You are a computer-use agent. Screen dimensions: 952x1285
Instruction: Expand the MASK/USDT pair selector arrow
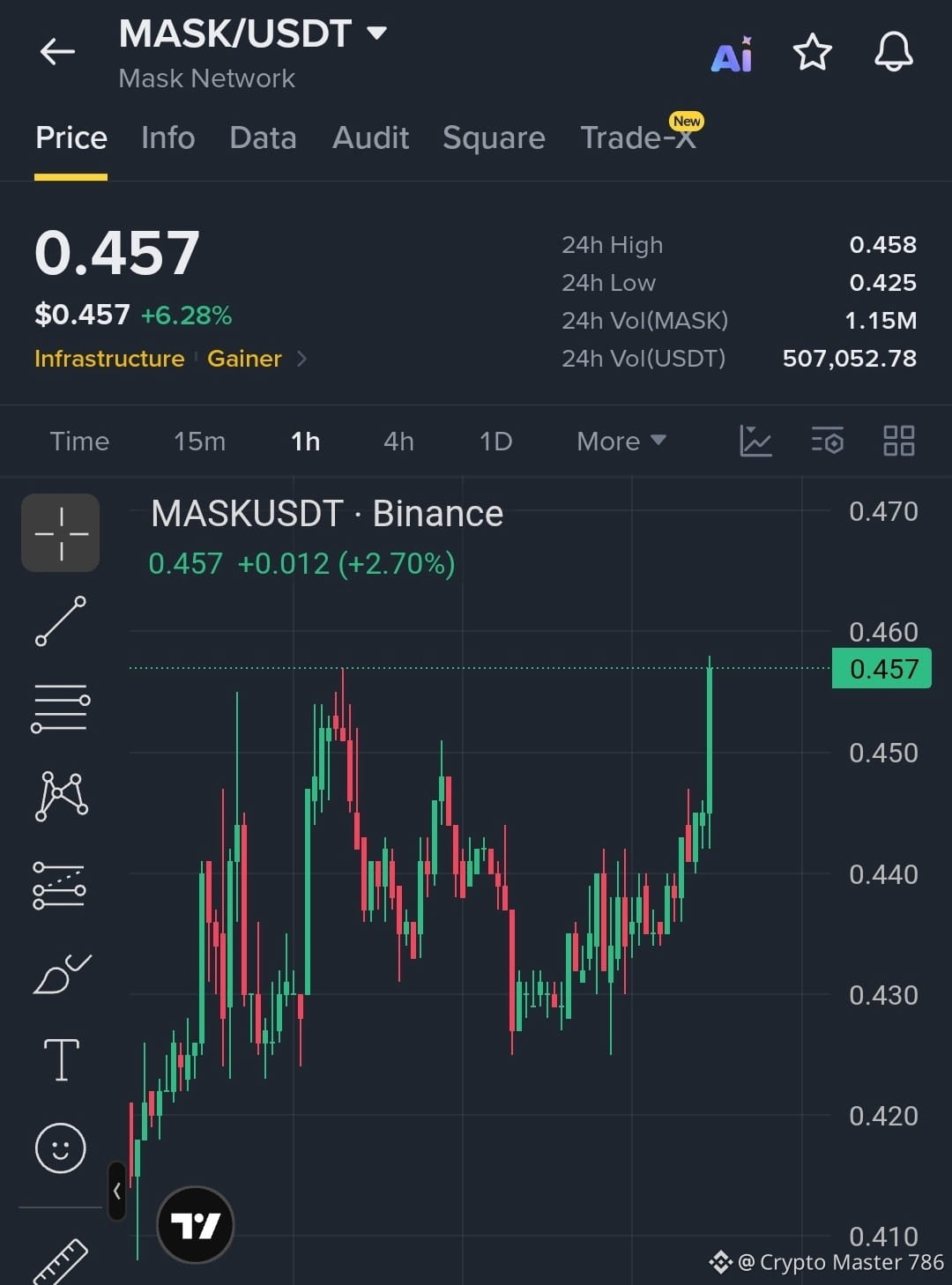pos(376,33)
